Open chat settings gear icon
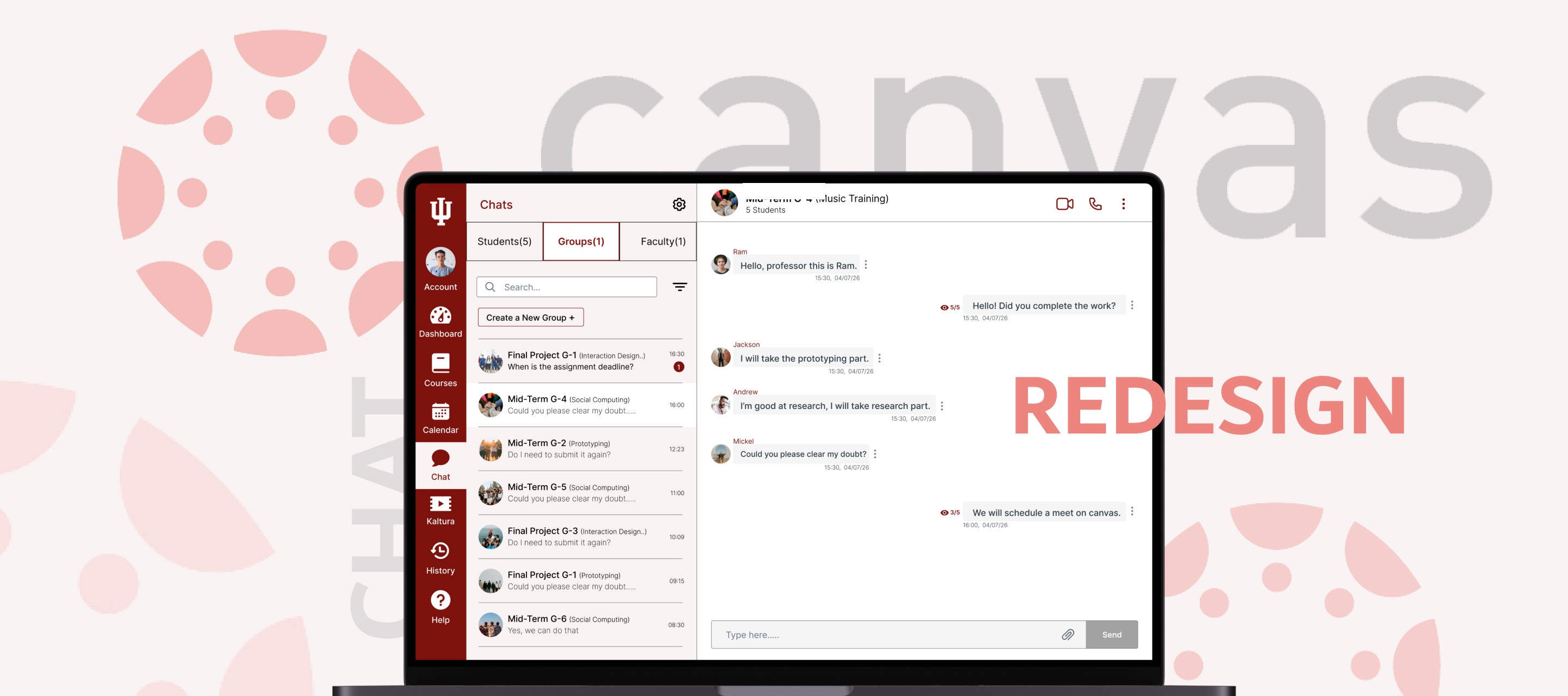This screenshot has width=1568, height=696. [679, 205]
